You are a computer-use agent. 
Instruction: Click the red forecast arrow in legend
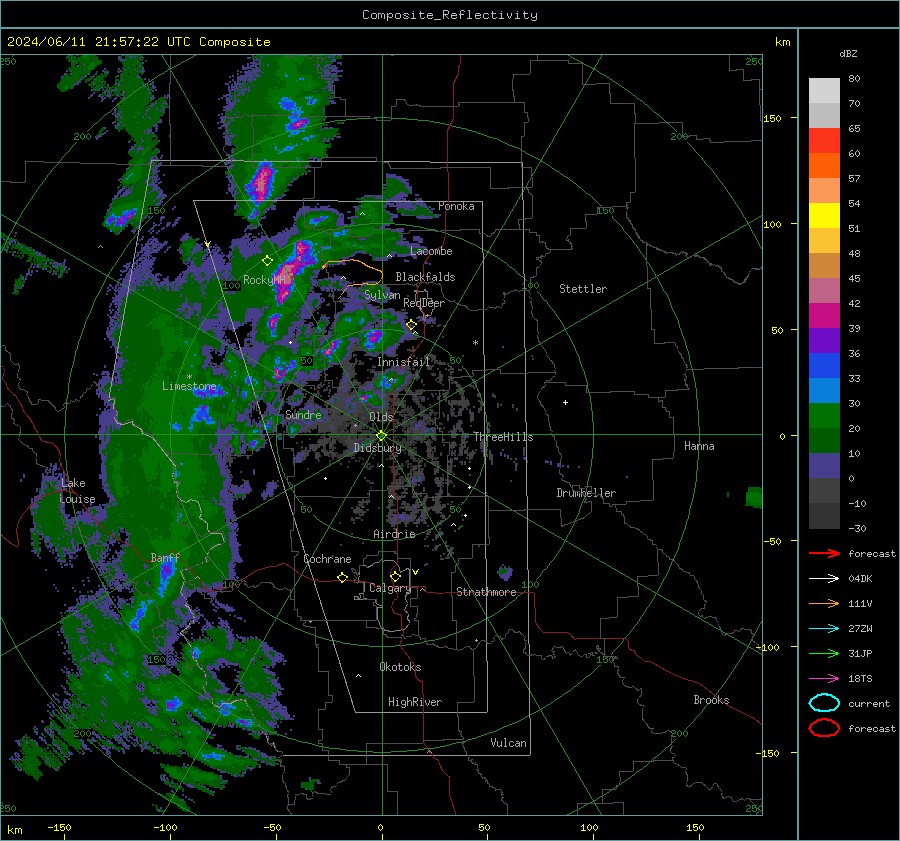824,553
